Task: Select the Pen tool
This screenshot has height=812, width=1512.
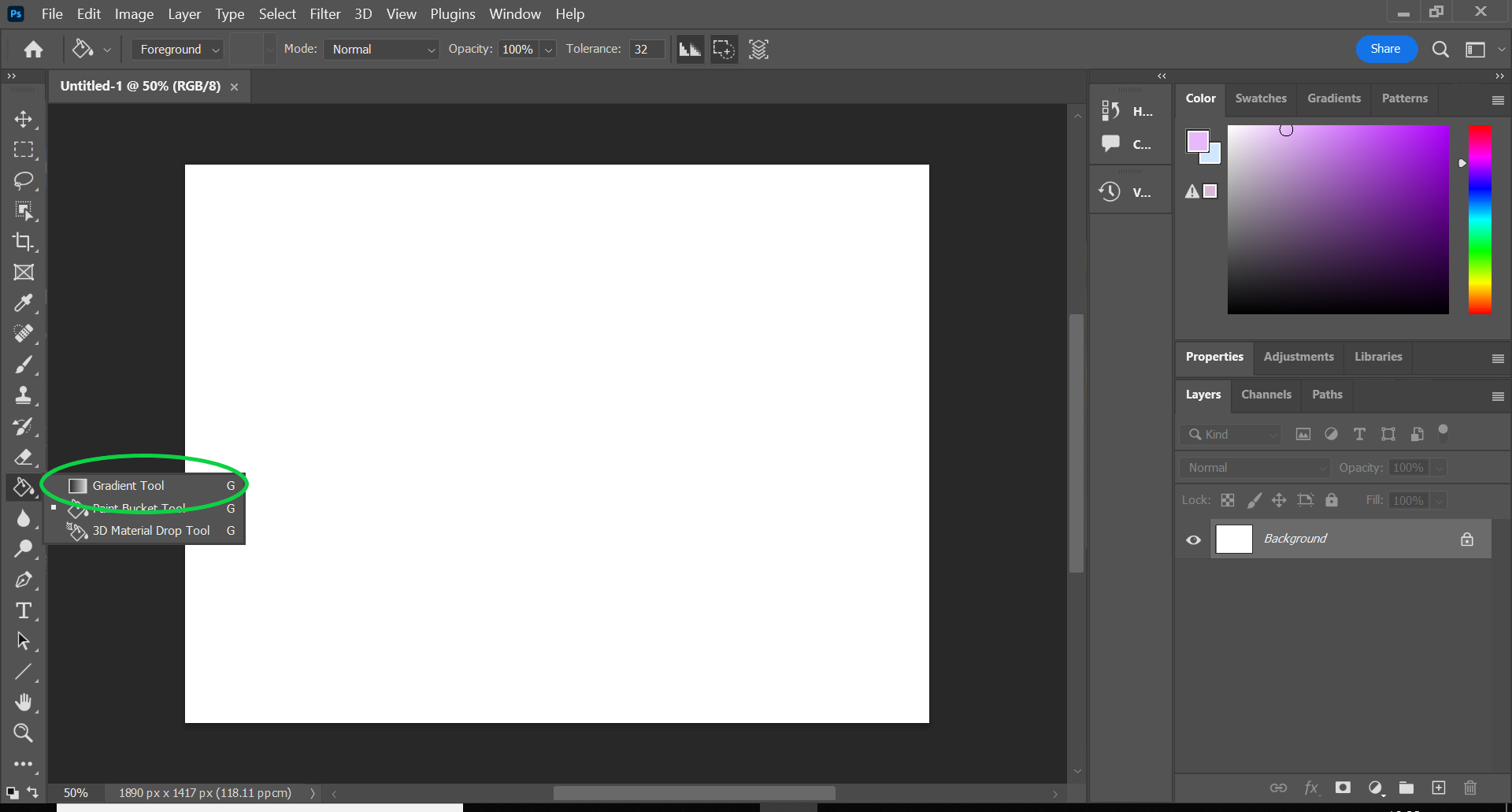Action: click(x=24, y=580)
